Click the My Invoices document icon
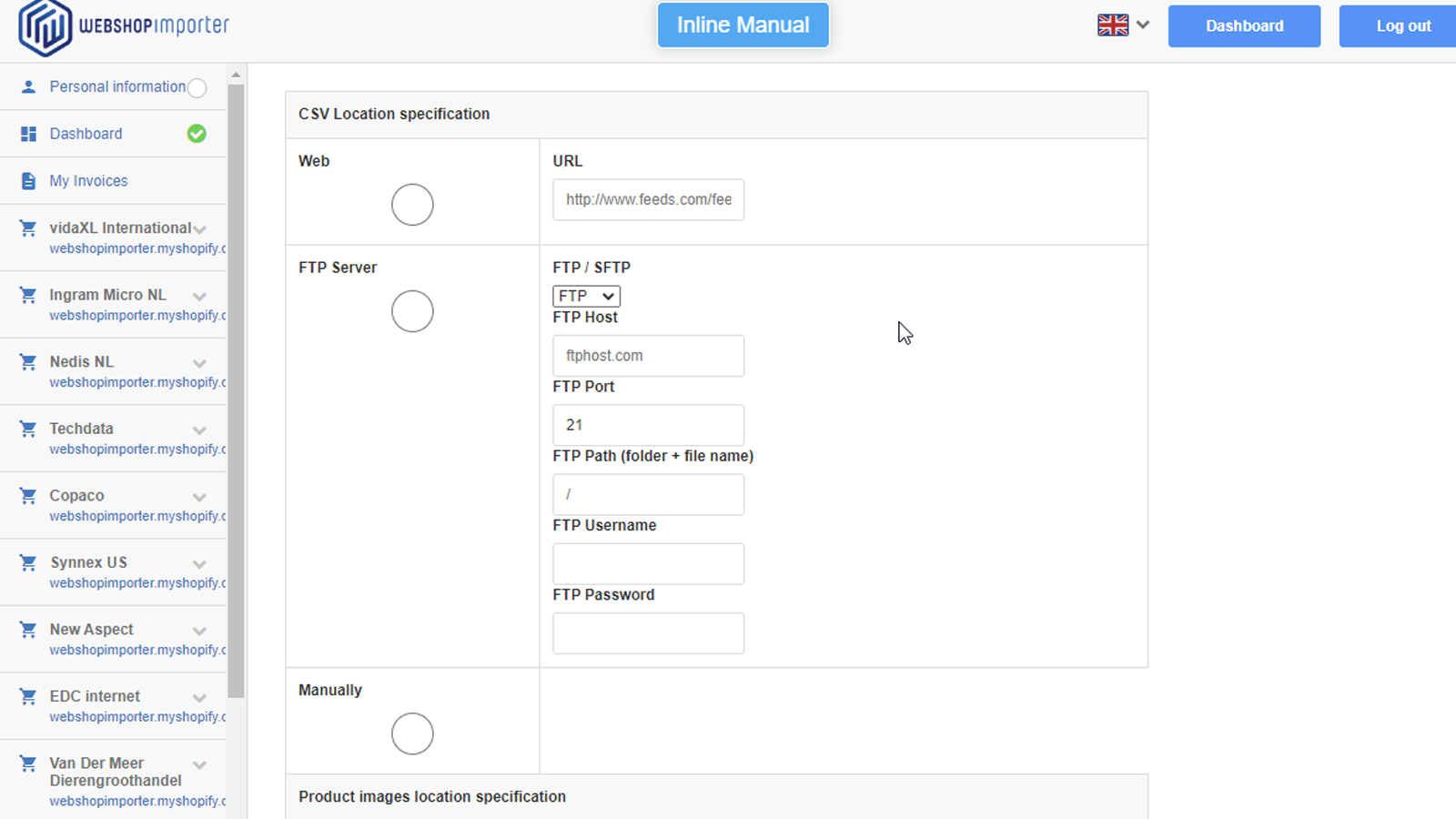The height and width of the screenshot is (819, 1456). tap(28, 181)
